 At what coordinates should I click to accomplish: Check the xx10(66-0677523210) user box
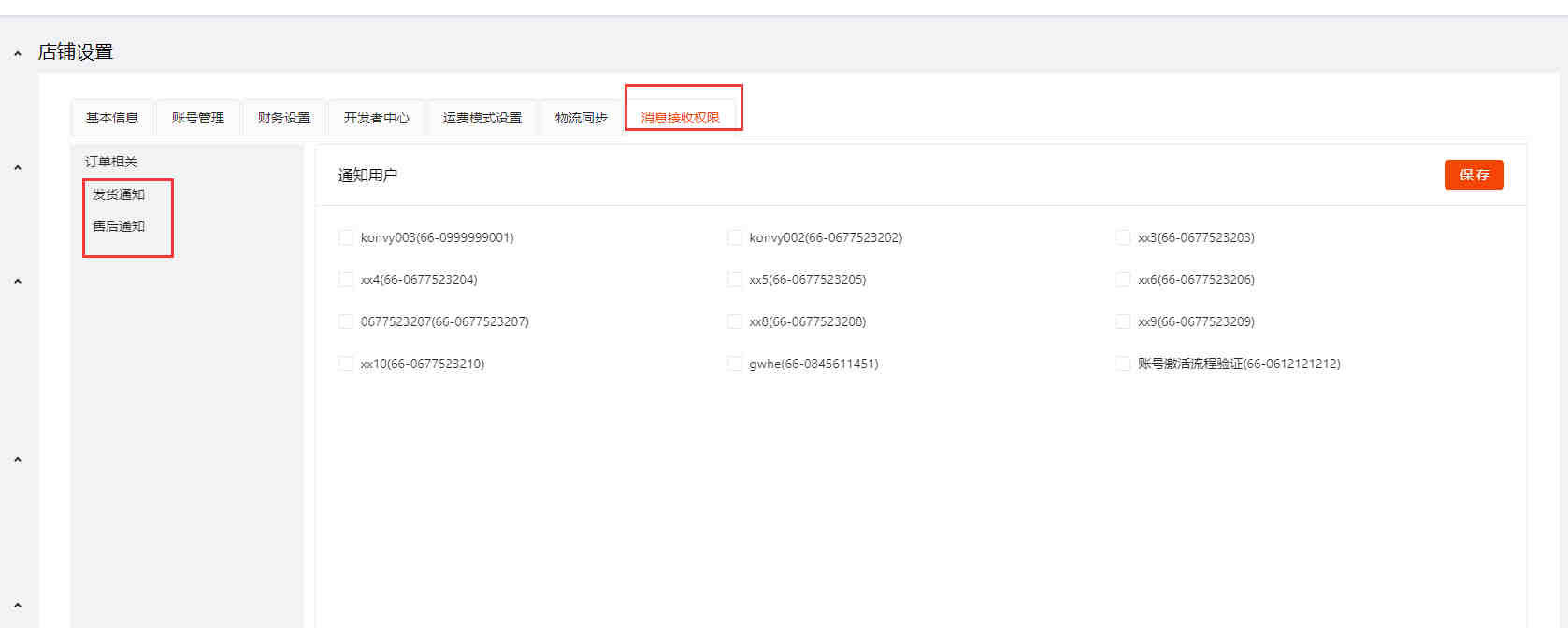pos(346,364)
